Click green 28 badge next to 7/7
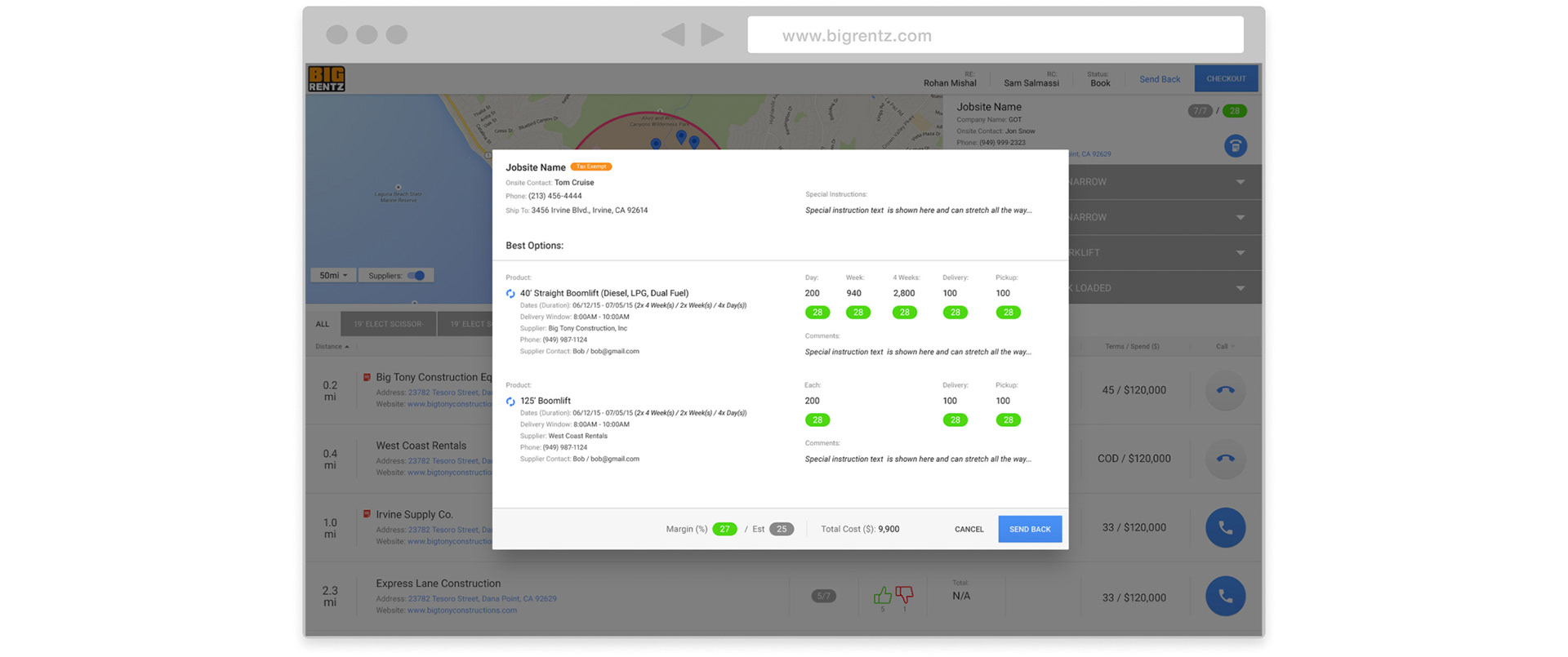1568x657 pixels. click(1234, 111)
